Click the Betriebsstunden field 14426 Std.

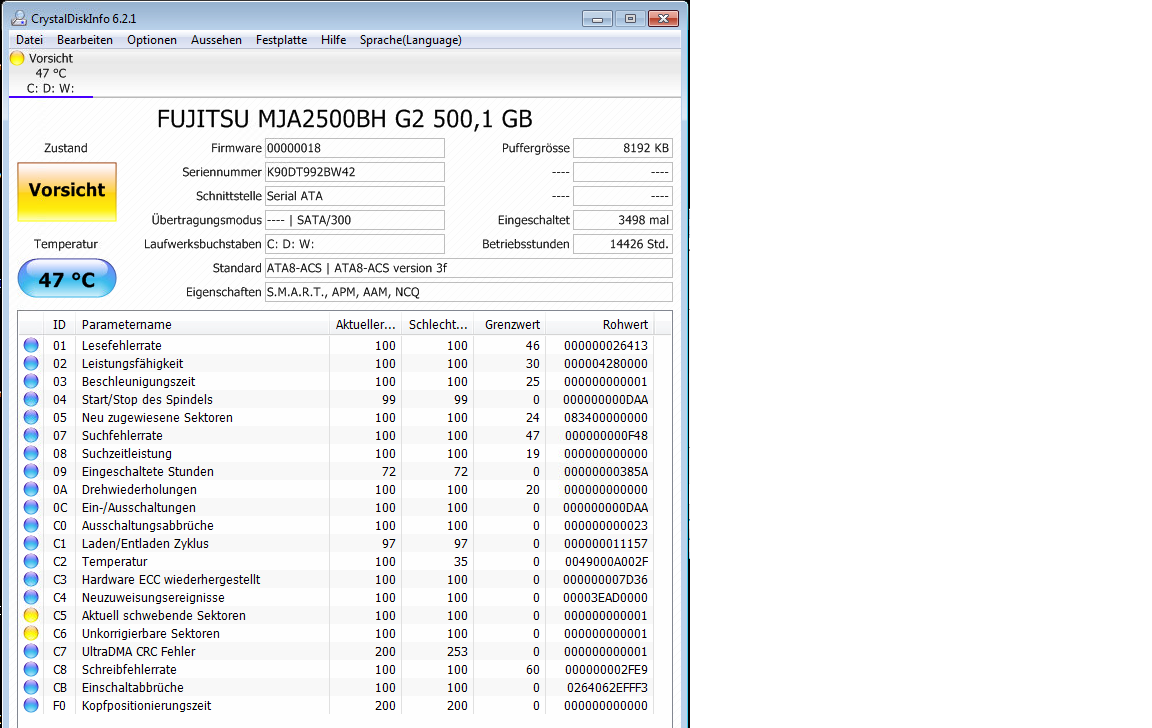(623, 244)
